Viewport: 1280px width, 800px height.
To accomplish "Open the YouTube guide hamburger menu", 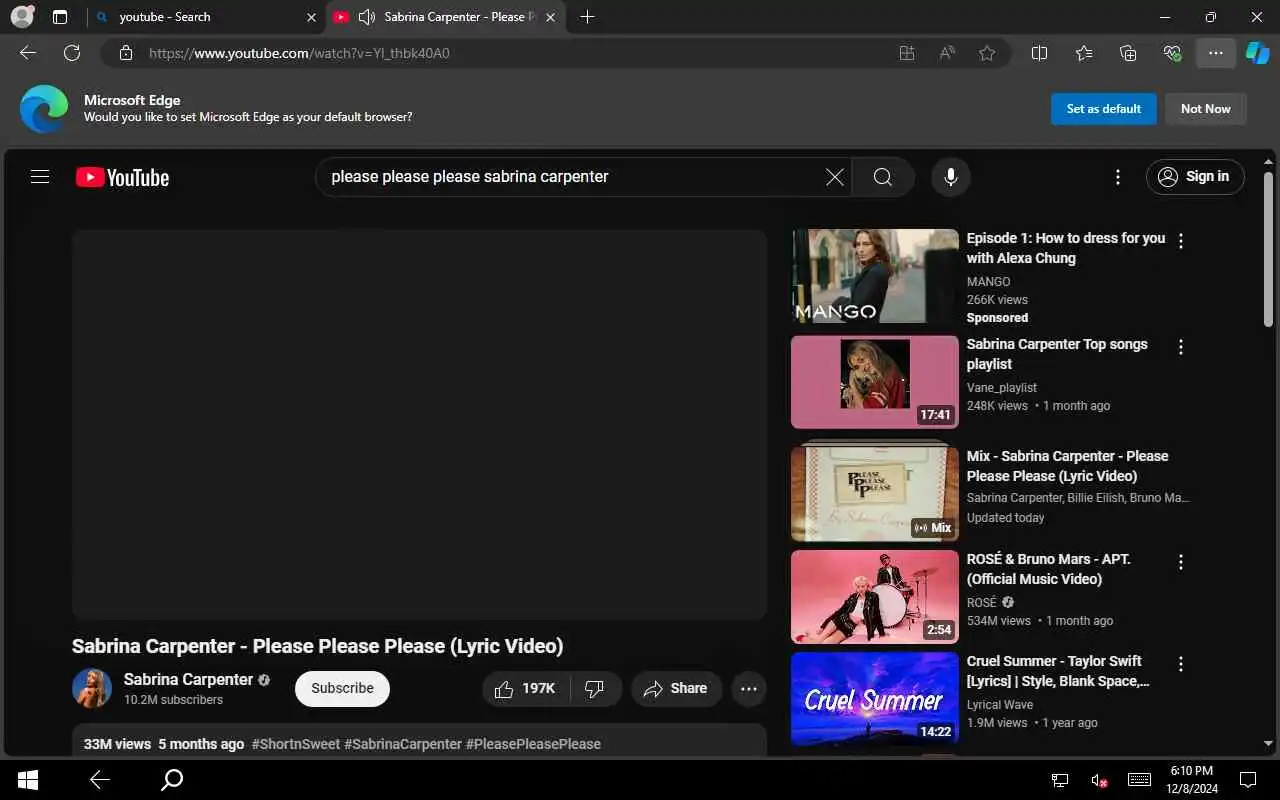I will (x=40, y=177).
